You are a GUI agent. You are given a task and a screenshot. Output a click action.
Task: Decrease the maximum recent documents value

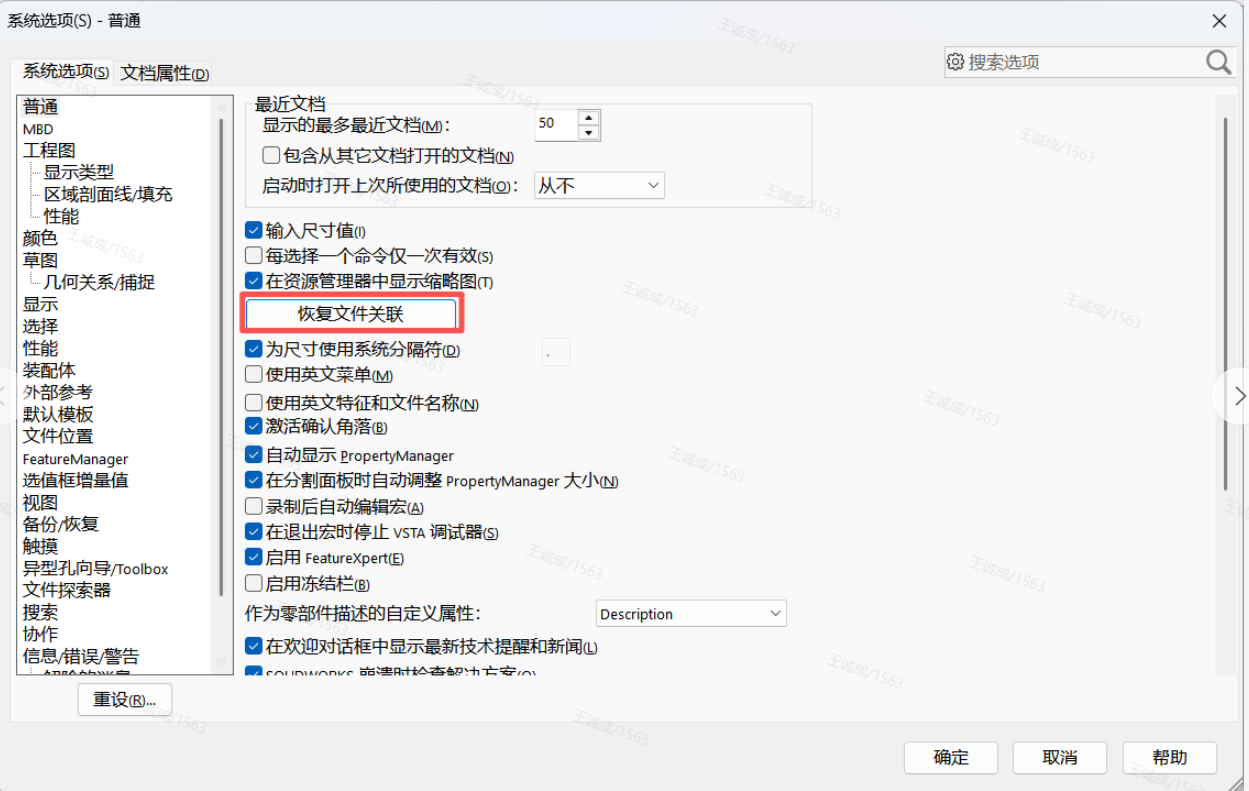[x=589, y=132]
